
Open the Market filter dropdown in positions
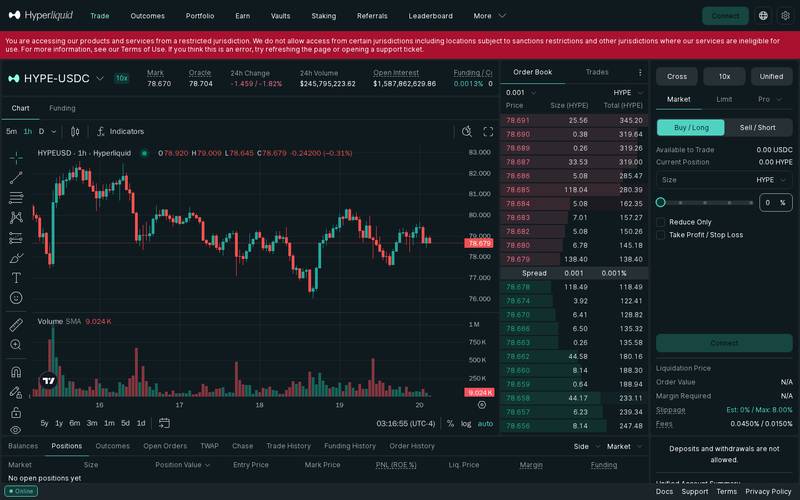[624, 446]
